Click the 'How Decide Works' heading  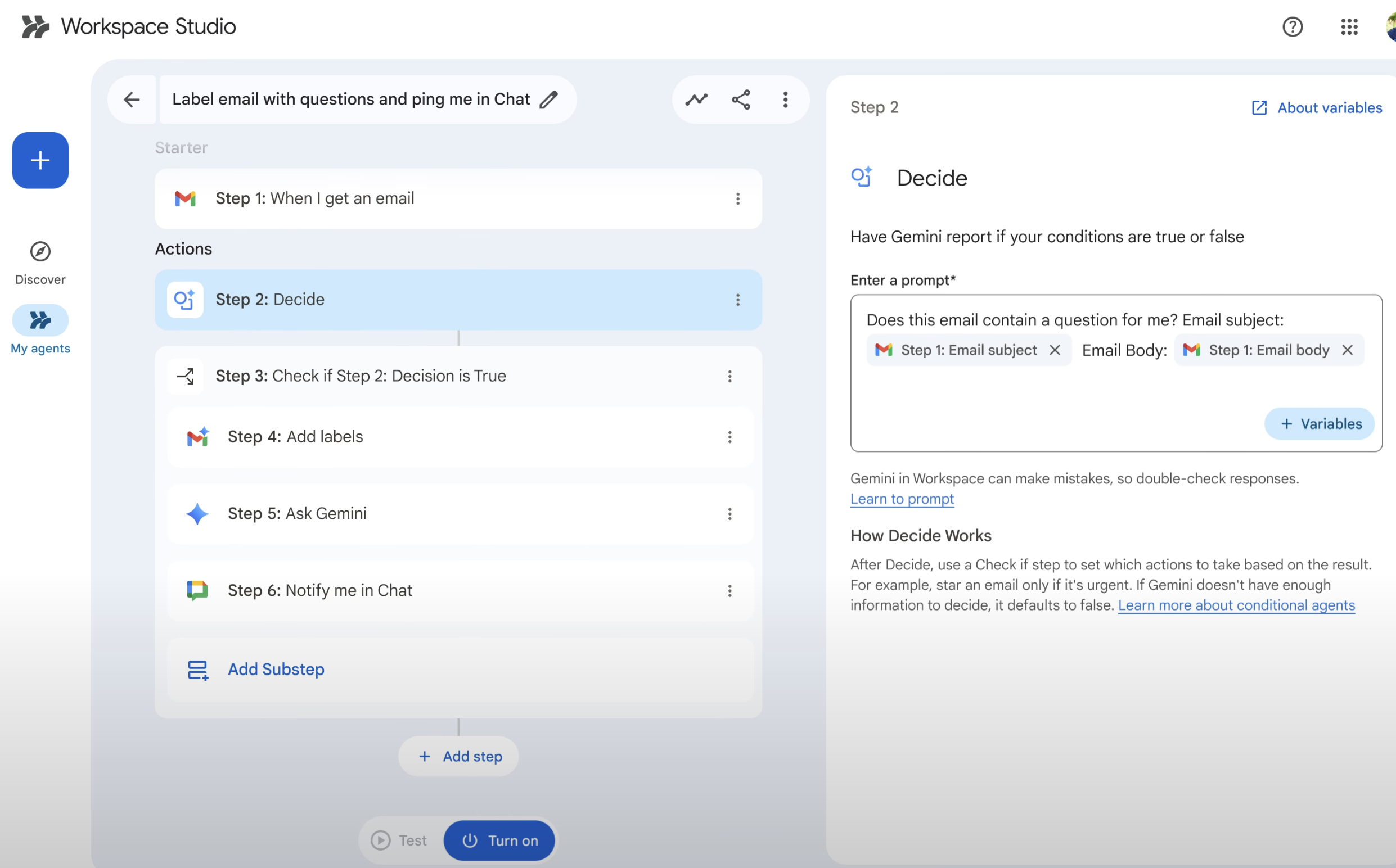tap(921, 536)
